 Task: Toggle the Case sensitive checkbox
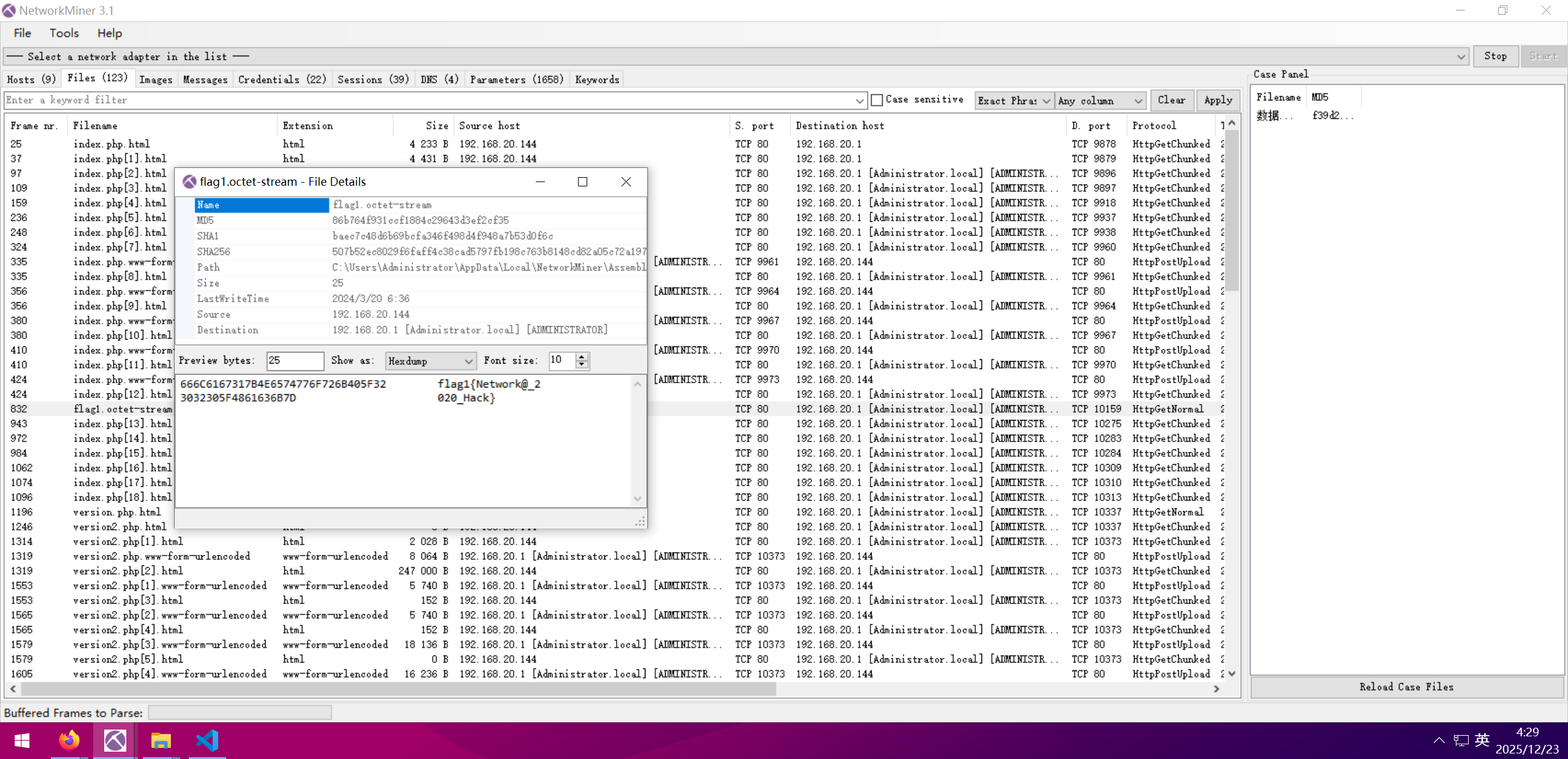[877, 100]
